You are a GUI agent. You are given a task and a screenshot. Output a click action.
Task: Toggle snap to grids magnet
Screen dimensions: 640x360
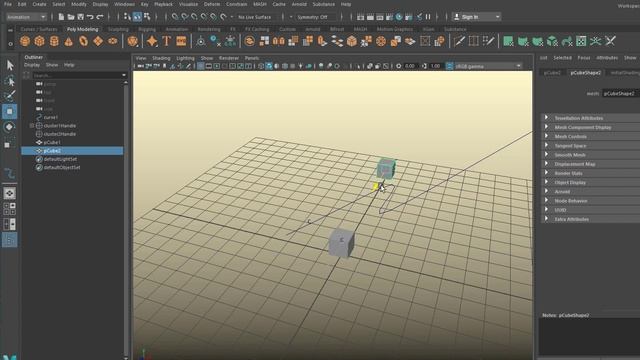pos(175,17)
